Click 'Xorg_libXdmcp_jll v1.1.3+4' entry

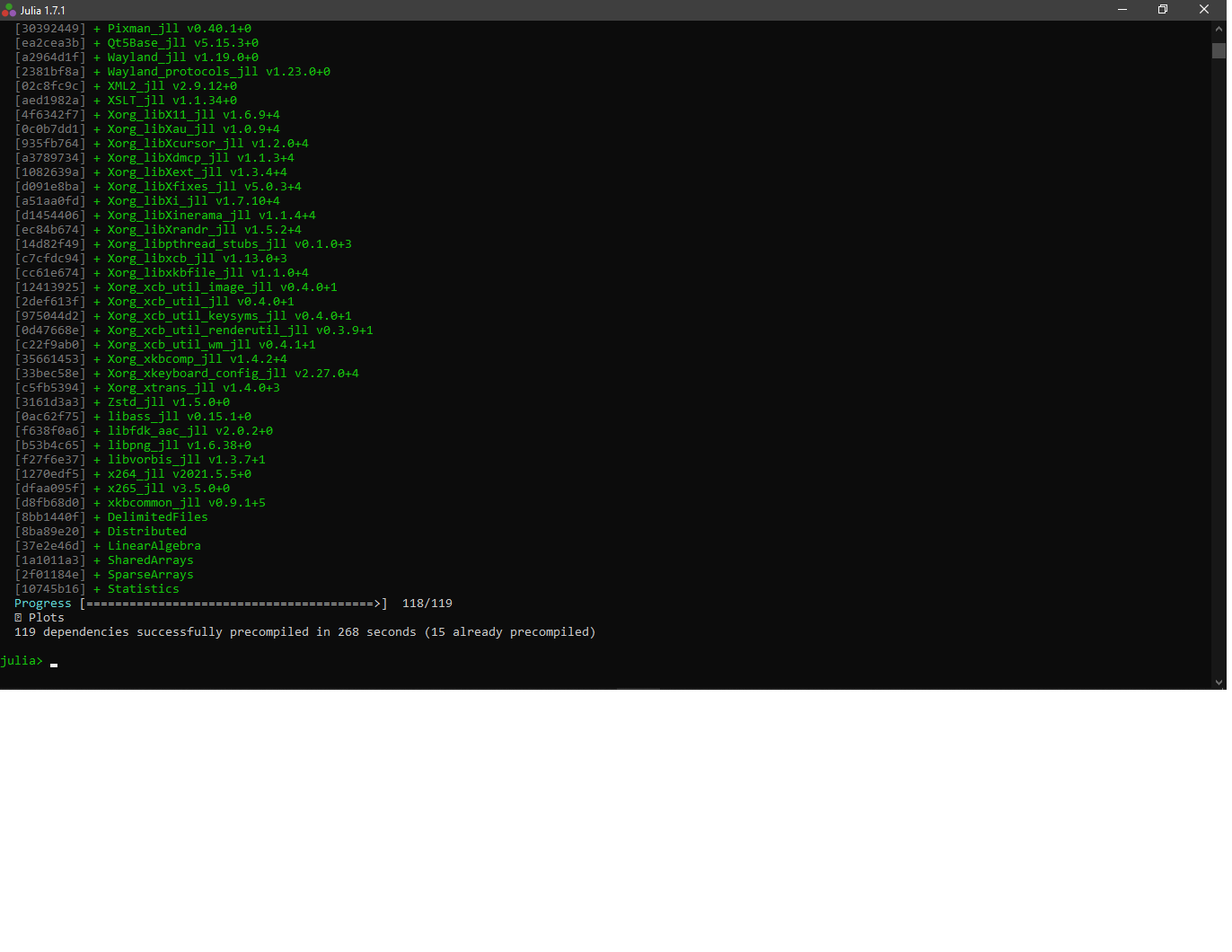(x=201, y=158)
